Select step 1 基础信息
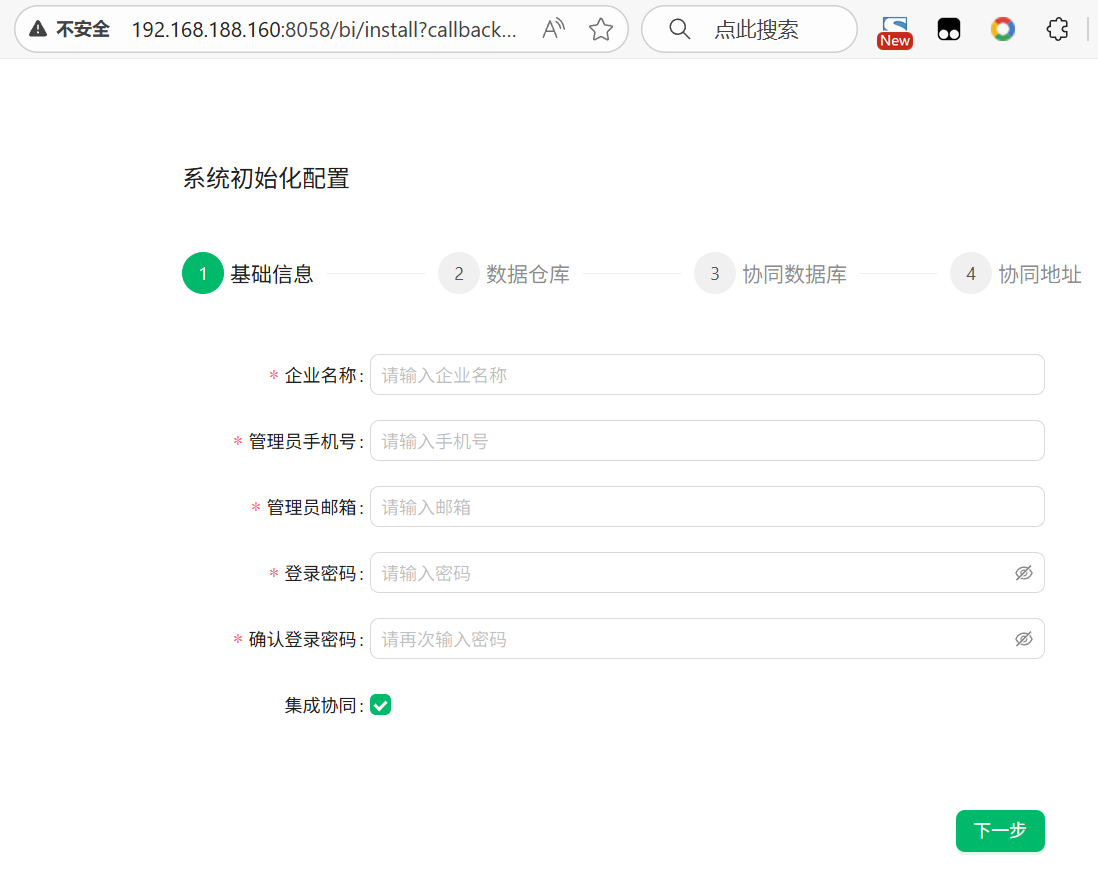The width and height of the screenshot is (1098, 872). (202, 274)
